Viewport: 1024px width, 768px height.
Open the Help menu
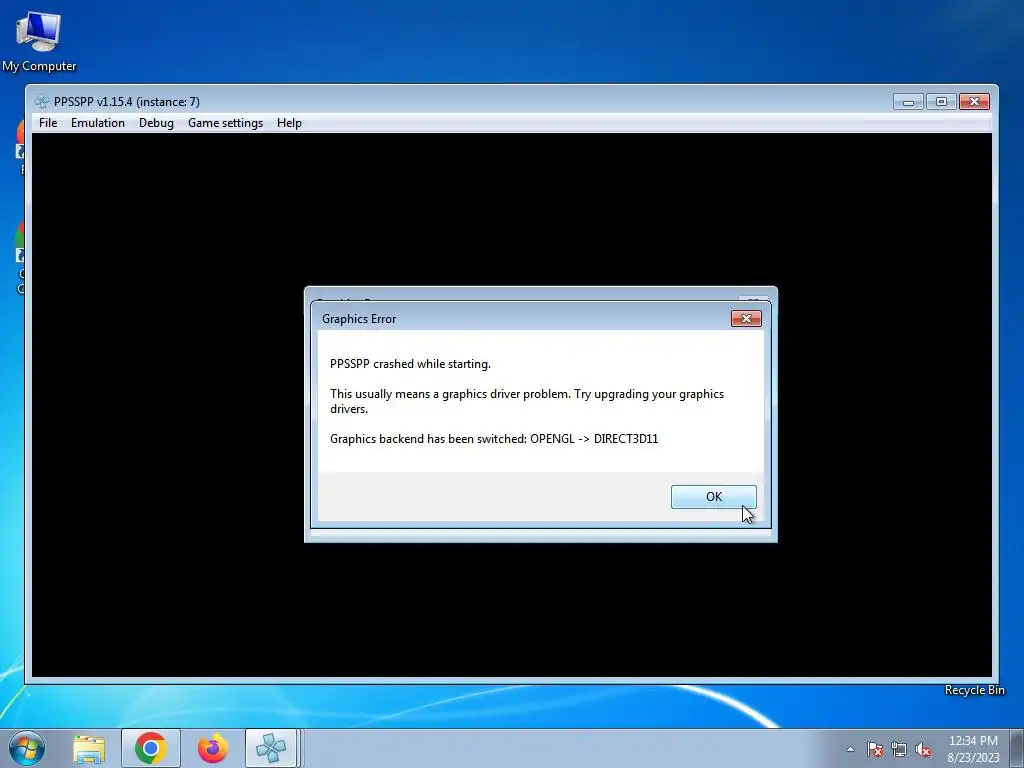click(x=289, y=123)
